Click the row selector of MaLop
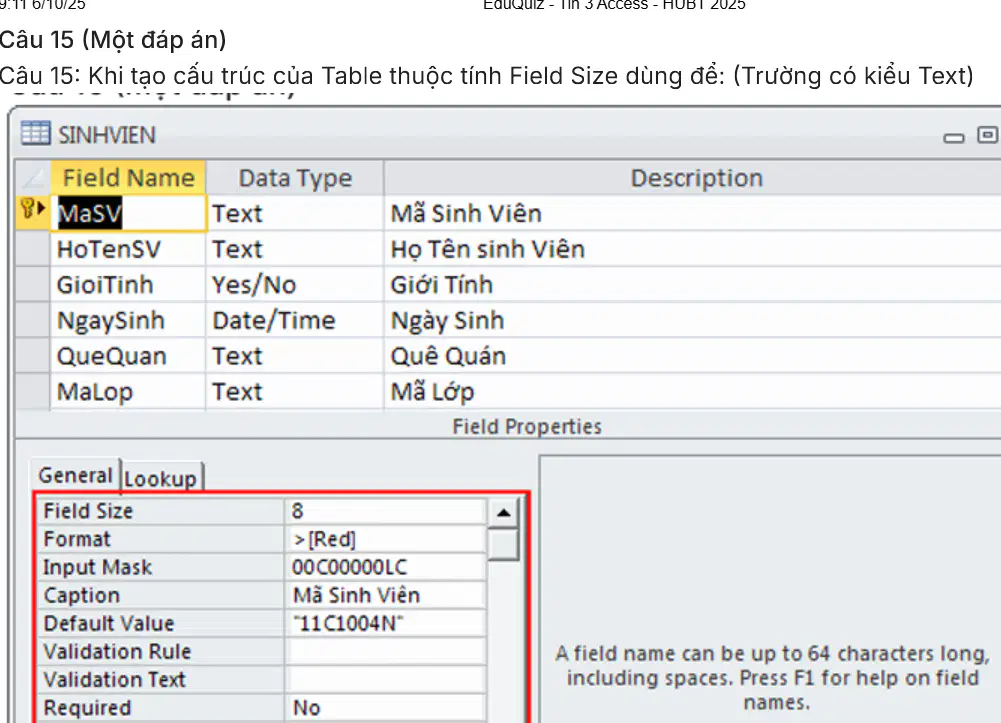Screen dimensions: 1001x723 coord(33,391)
